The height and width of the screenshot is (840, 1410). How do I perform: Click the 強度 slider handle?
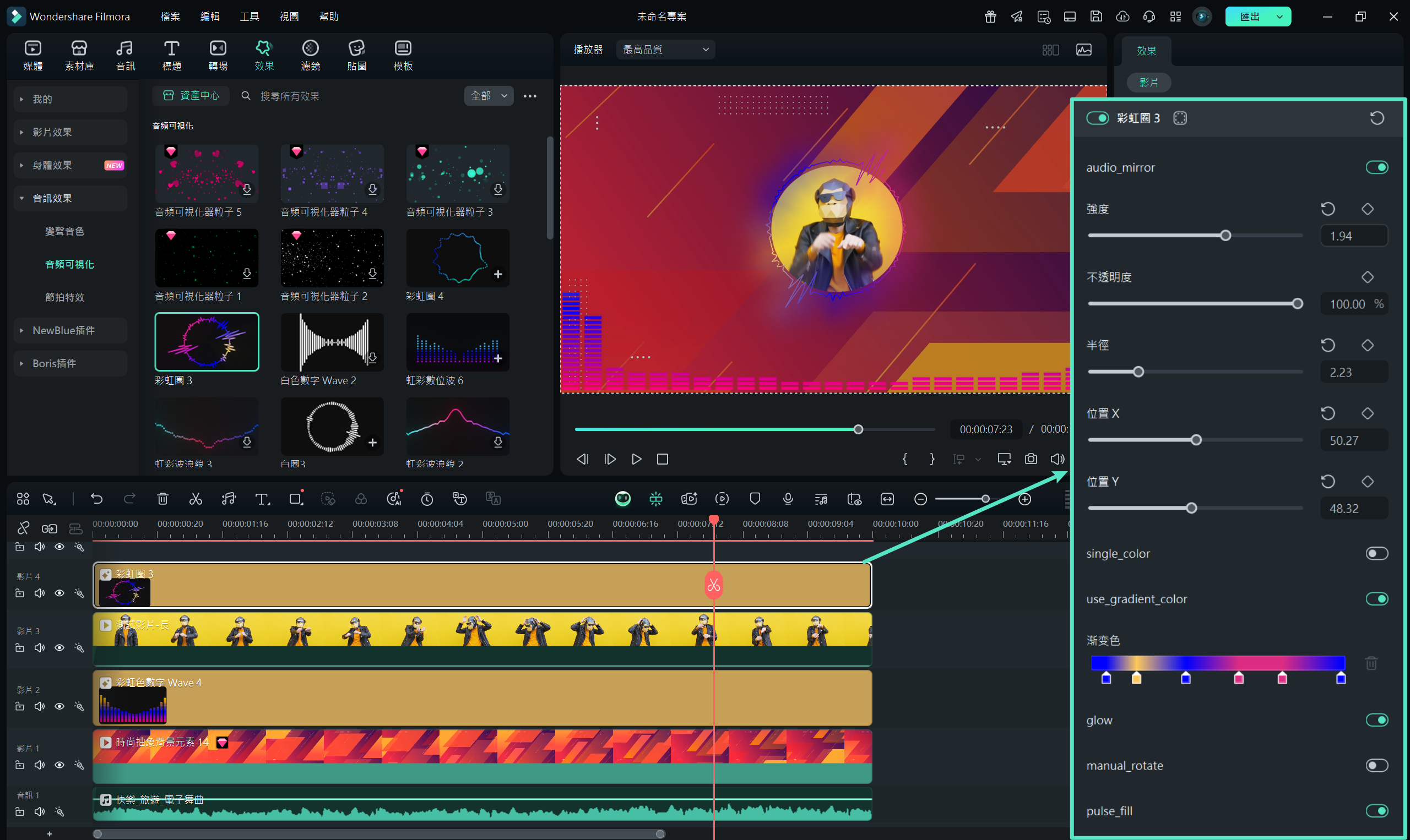[x=1225, y=236]
